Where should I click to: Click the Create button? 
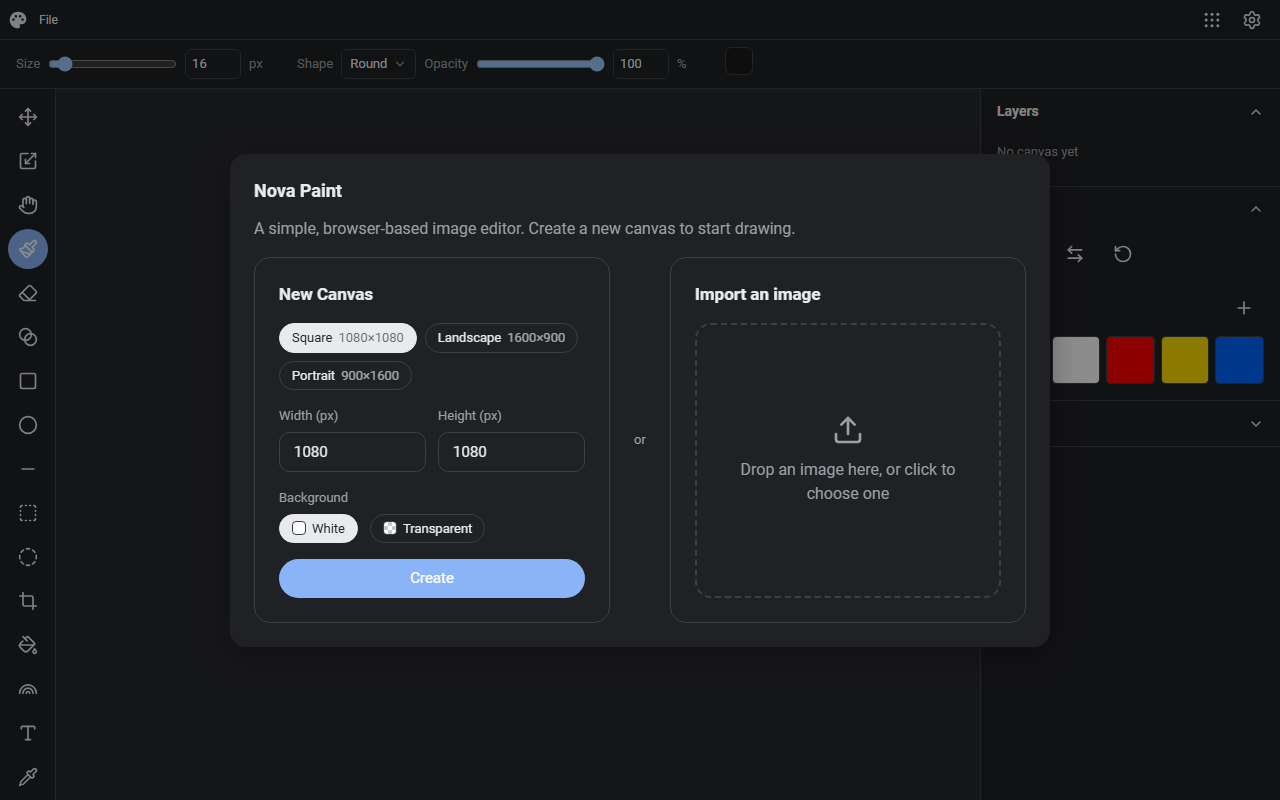pyautogui.click(x=432, y=578)
